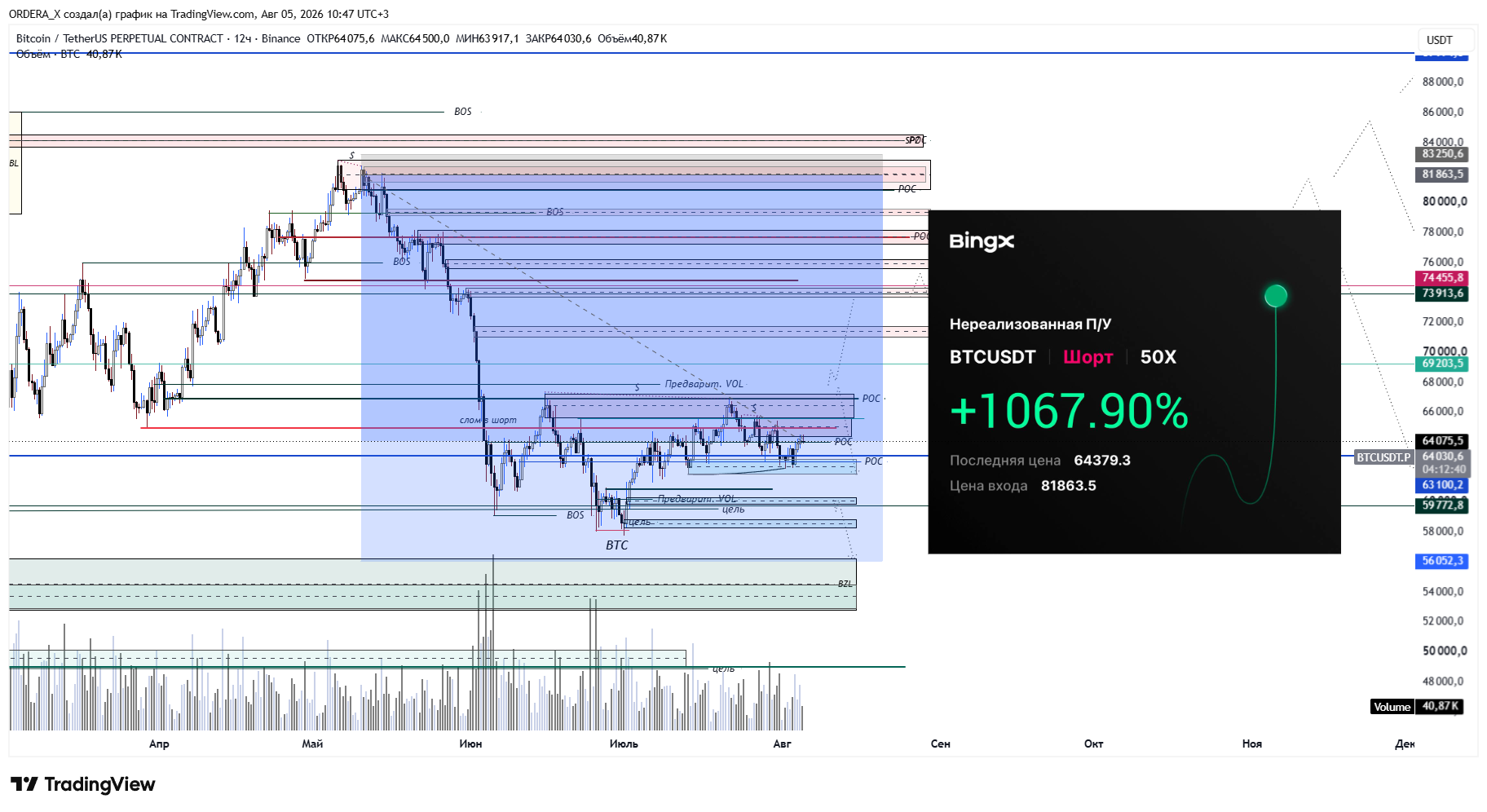This screenshot has width=1487, height=812.
Task: Click the last price value 64379.3
Action: pyautogui.click(x=1102, y=461)
